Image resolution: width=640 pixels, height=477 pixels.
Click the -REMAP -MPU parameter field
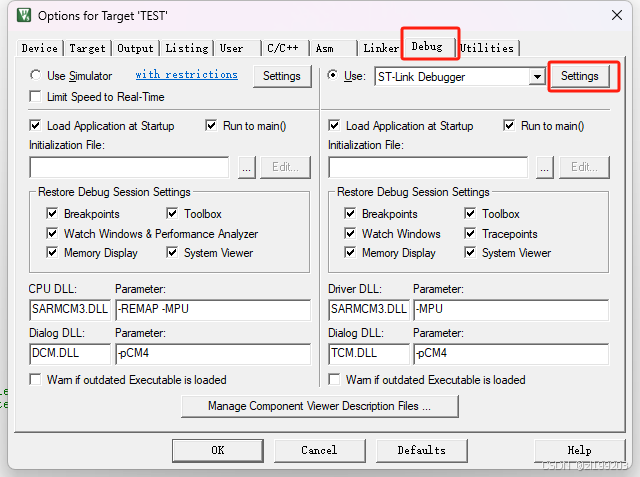tap(213, 309)
